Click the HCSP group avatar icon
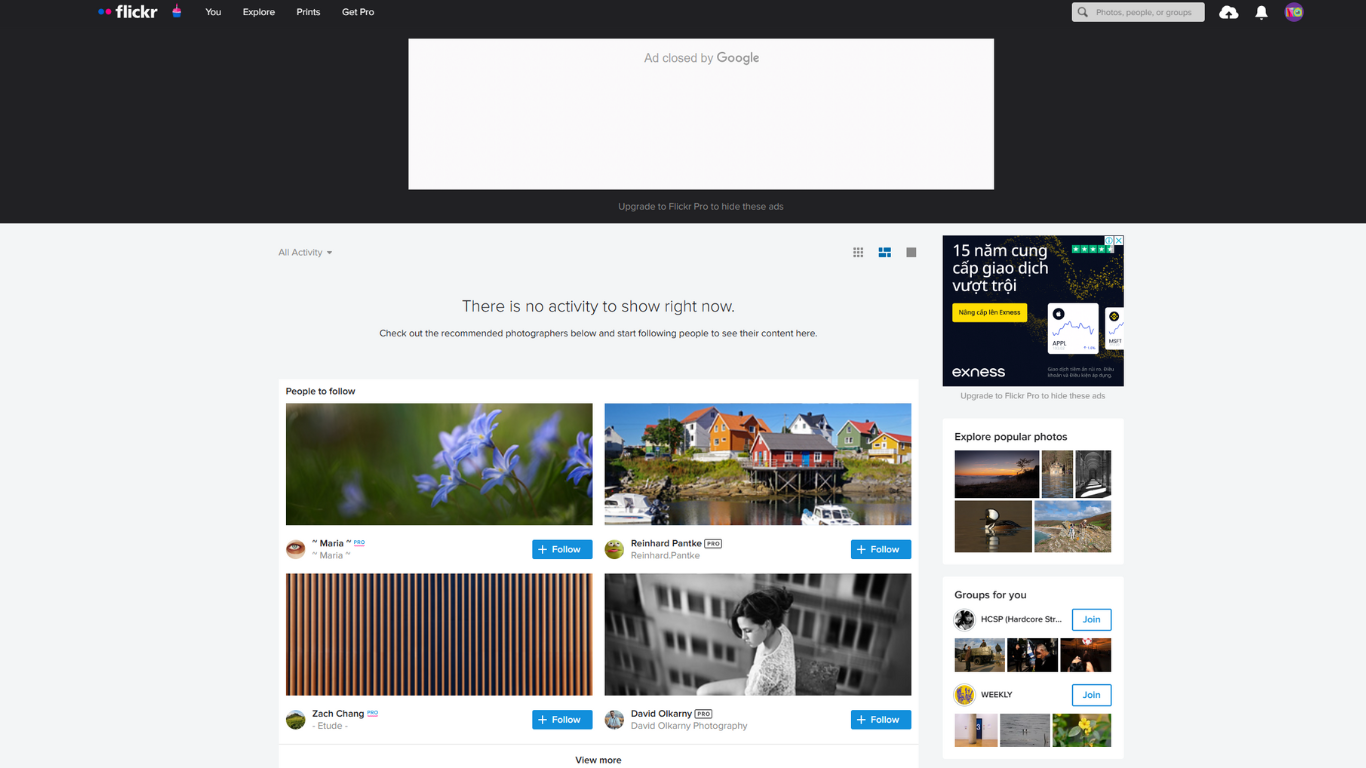 click(x=964, y=620)
